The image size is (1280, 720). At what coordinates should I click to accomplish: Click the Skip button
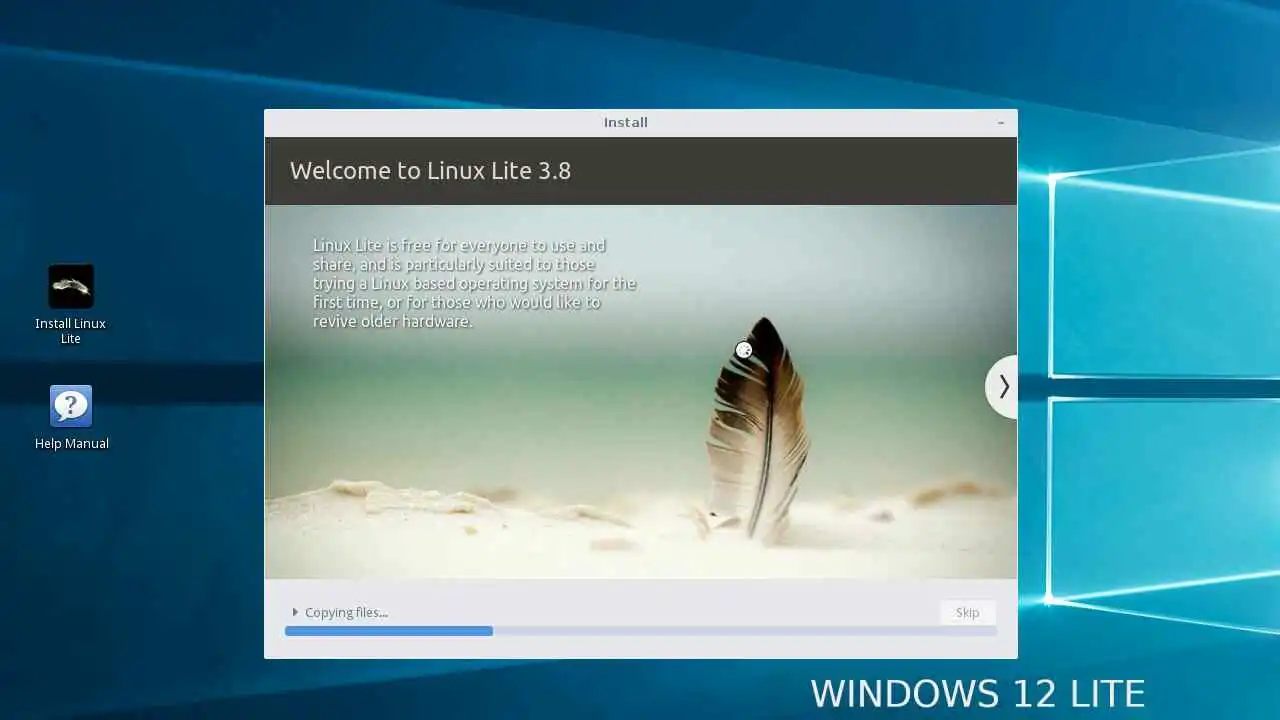pos(967,612)
